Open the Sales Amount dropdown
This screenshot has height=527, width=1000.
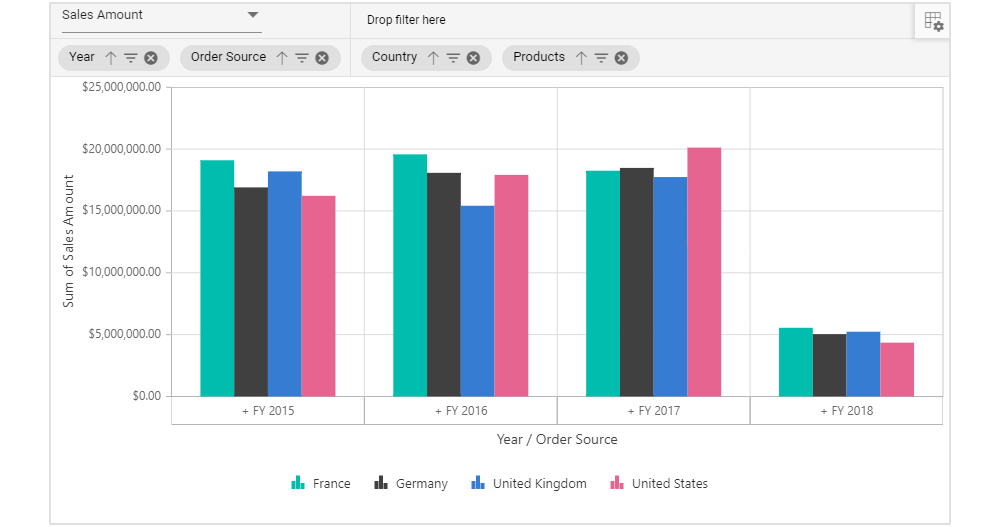[x=253, y=15]
